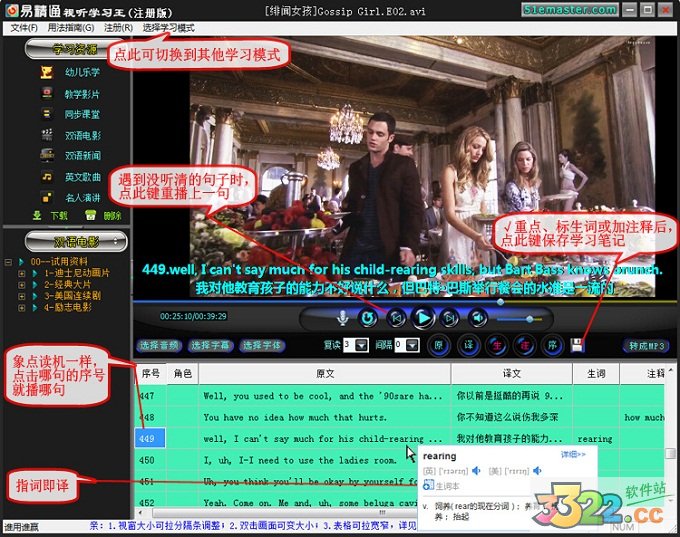Add rearing to 生词本
The height and width of the screenshot is (537, 680).
[x=441, y=486]
